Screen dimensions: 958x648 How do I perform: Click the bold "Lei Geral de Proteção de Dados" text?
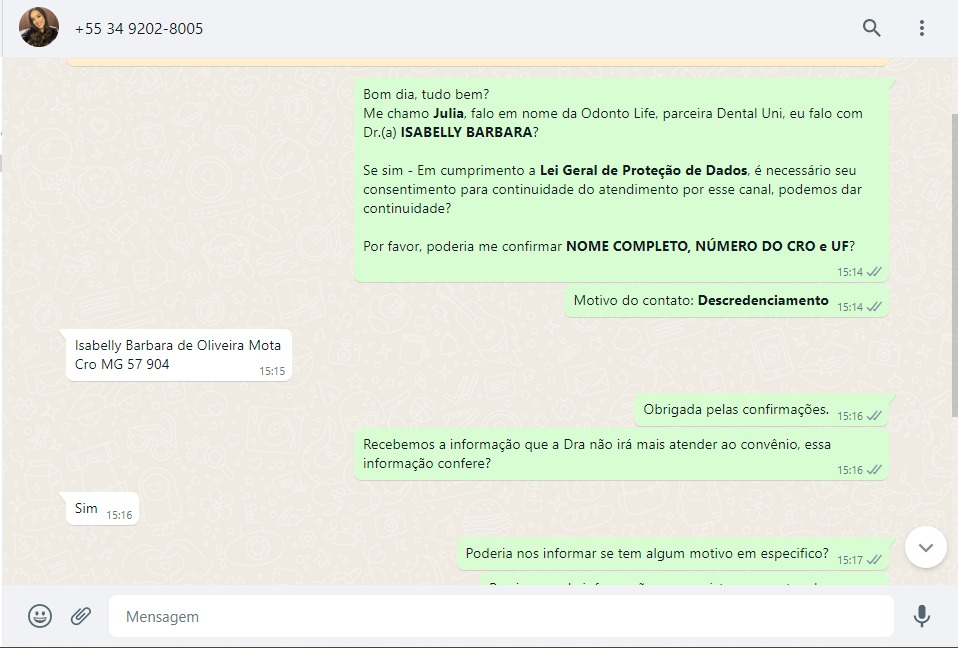(x=643, y=170)
